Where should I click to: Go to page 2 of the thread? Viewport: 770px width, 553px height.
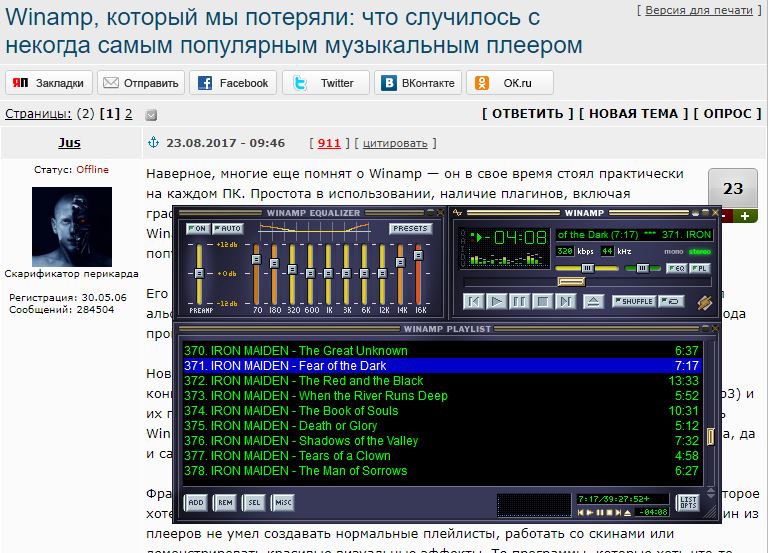tap(128, 113)
